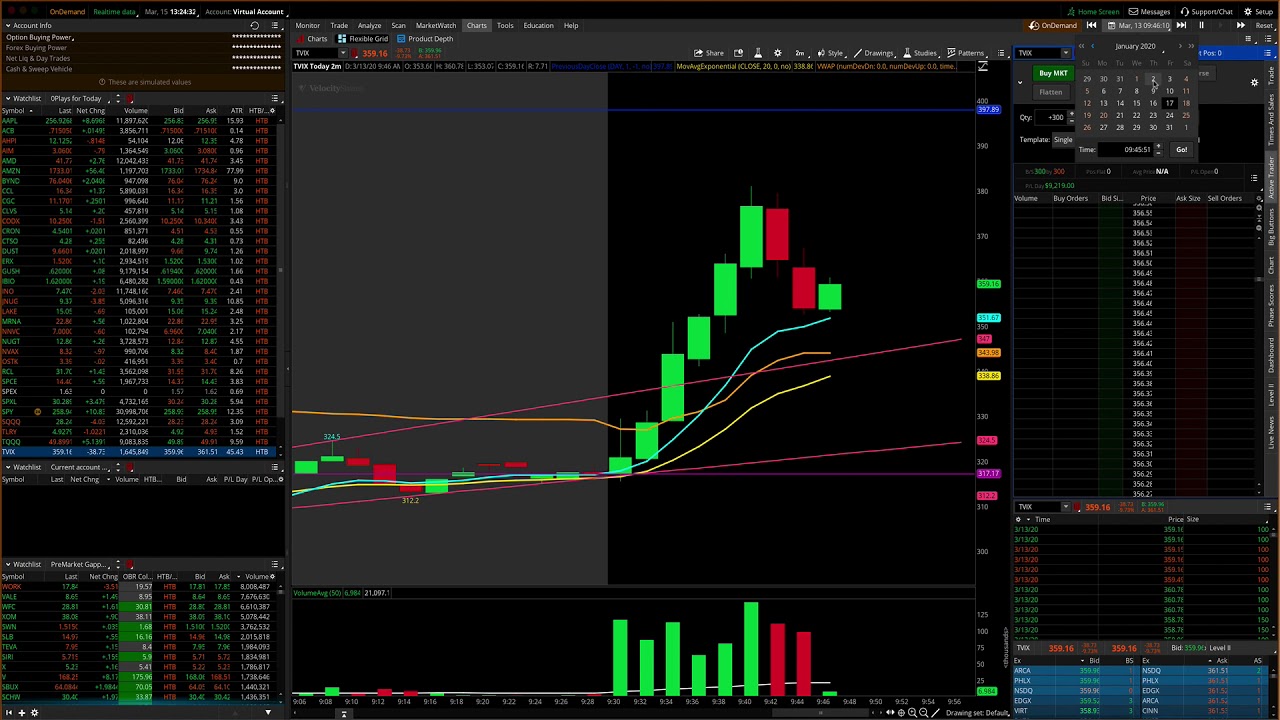Image resolution: width=1280 pixels, height=720 pixels.
Task: Jump forward in OnDemand time
Action: (x=1181, y=25)
